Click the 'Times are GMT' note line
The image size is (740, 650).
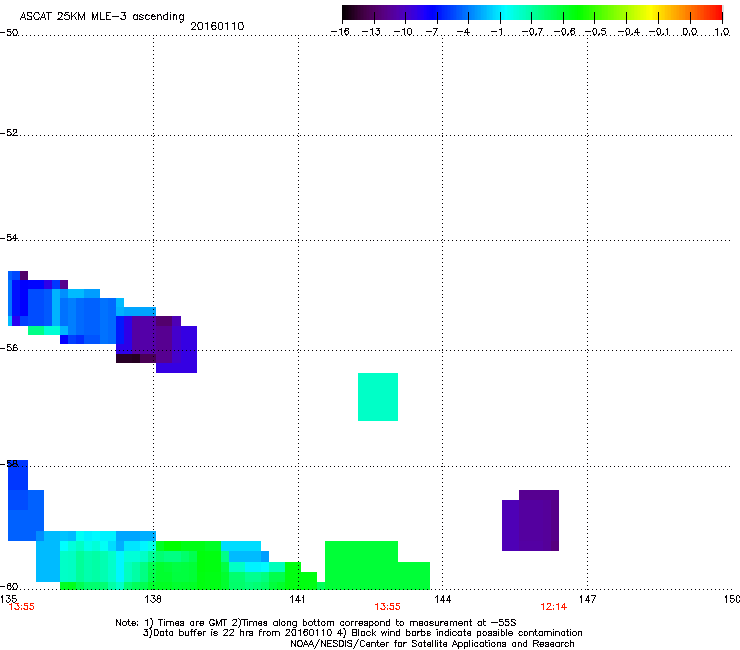(x=316, y=623)
